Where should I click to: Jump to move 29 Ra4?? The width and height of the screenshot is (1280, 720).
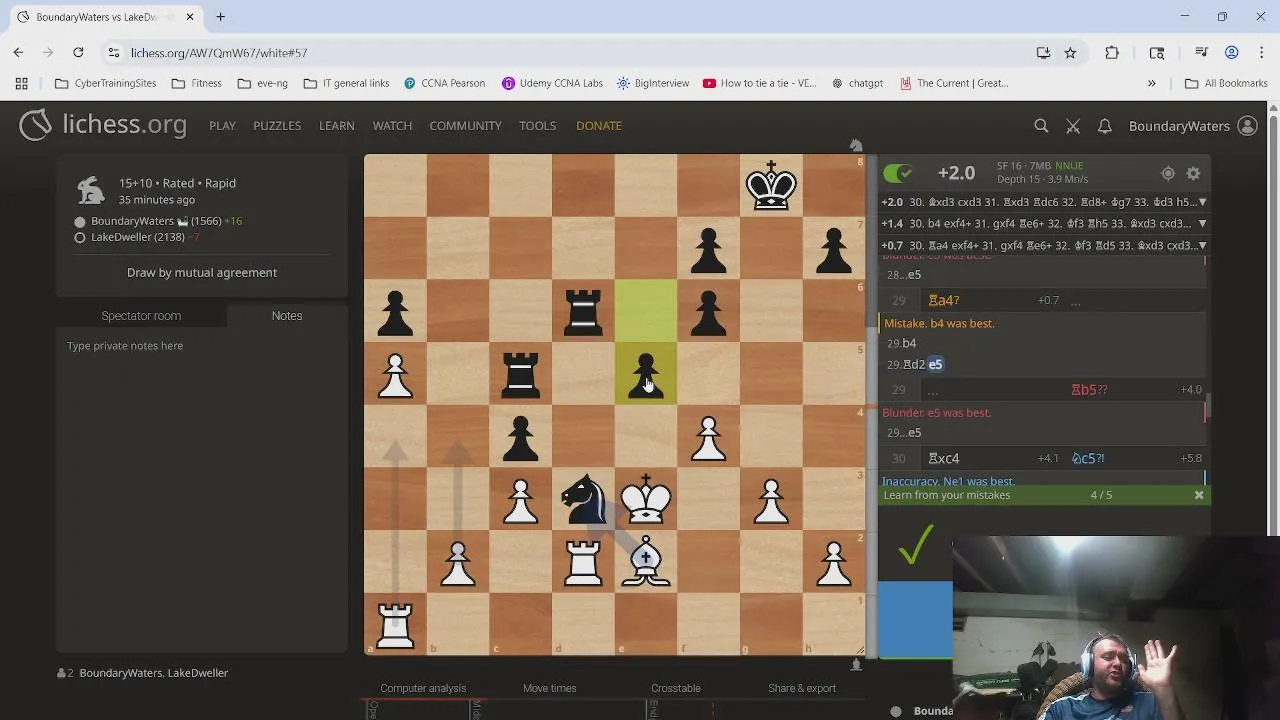point(944,300)
